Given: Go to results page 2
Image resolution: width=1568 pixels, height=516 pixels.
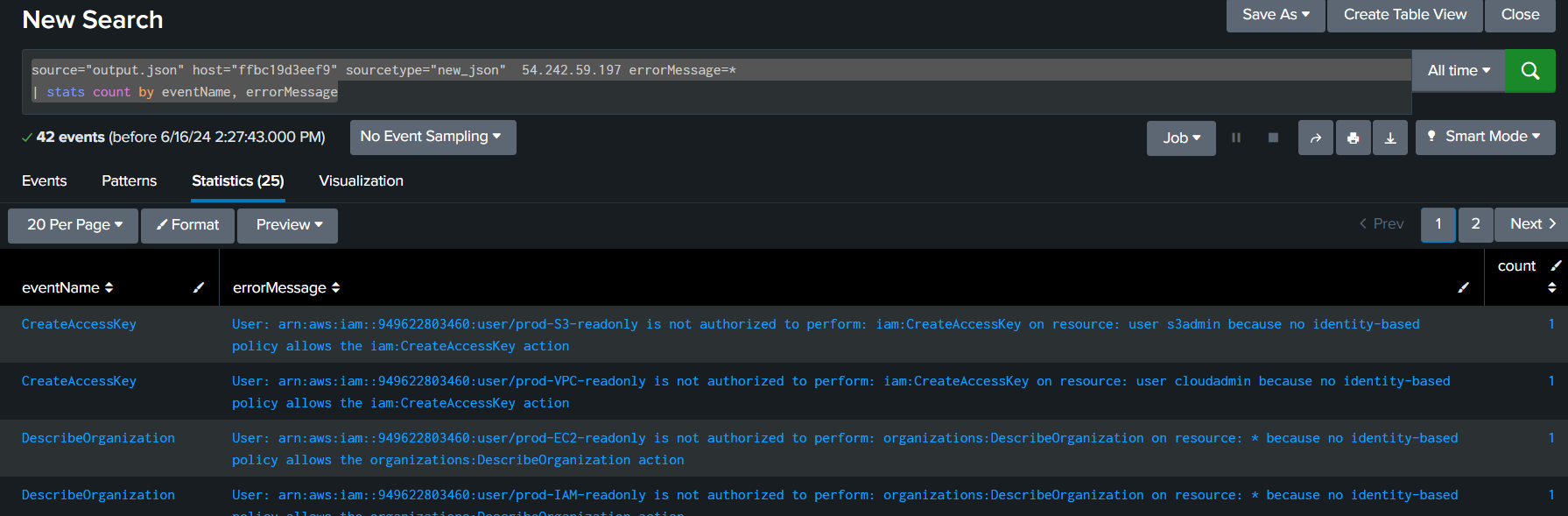Looking at the screenshot, I should pyautogui.click(x=1475, y=224).
